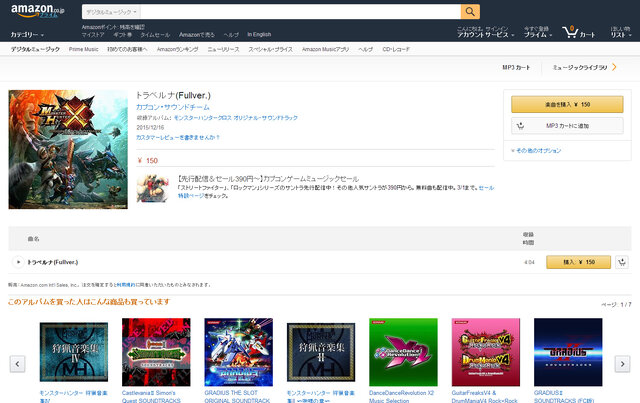Image resolution: width=640 pixels, height=403 pixels.
Task: Click the Street Fighter promo thumbnail
Action: pyautogui.click(x=153, y=188)
